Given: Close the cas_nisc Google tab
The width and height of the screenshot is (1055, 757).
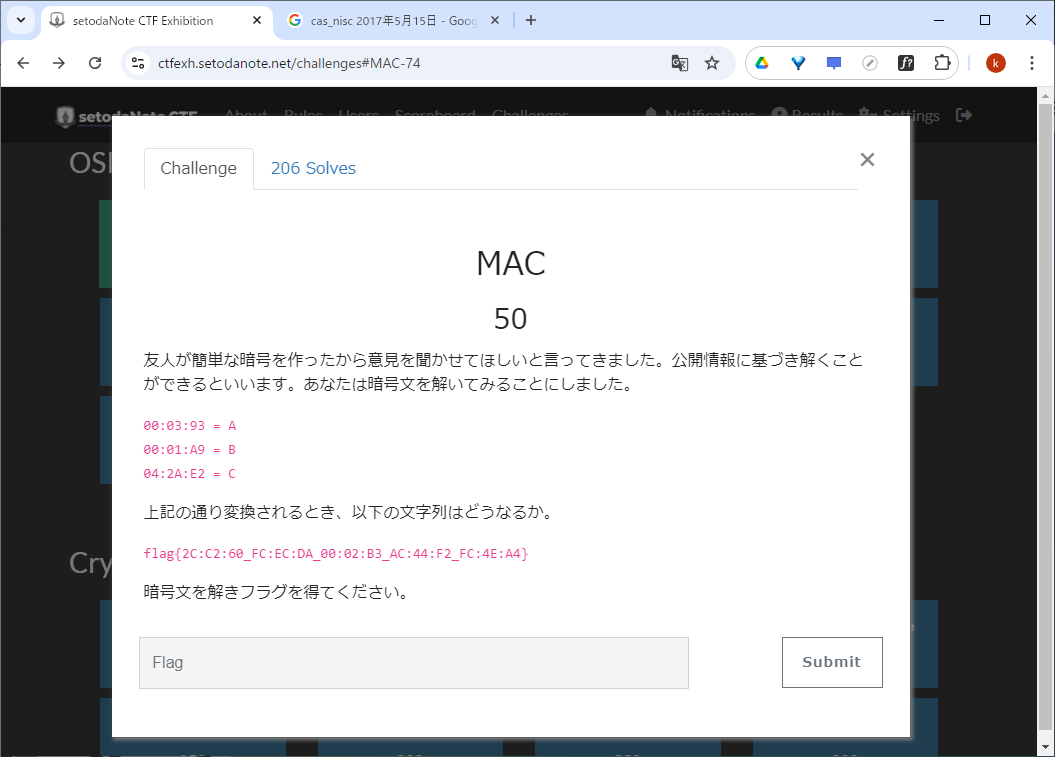Looking at the screenshot, I should pos(495,21).
